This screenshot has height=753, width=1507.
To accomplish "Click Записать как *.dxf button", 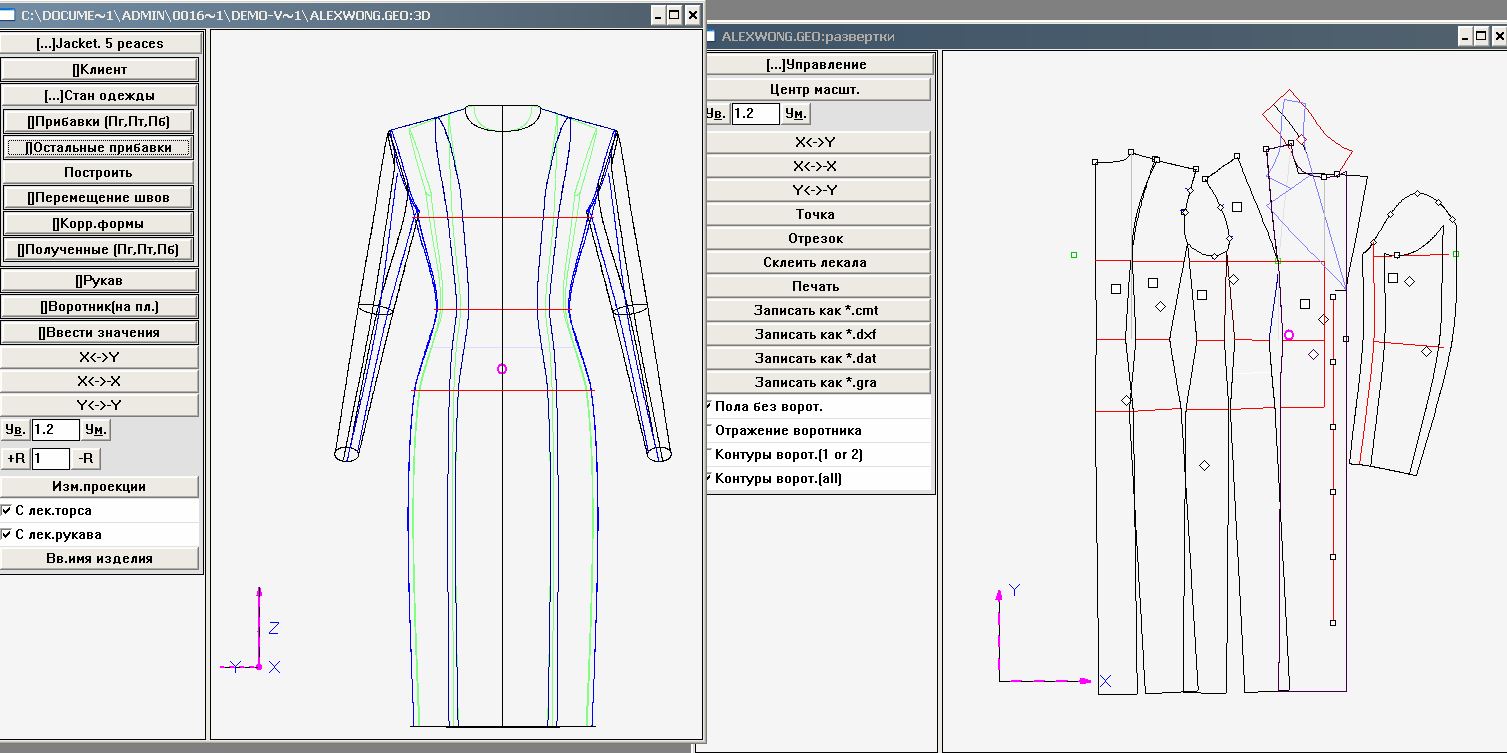I will click(x=817, y=335).
